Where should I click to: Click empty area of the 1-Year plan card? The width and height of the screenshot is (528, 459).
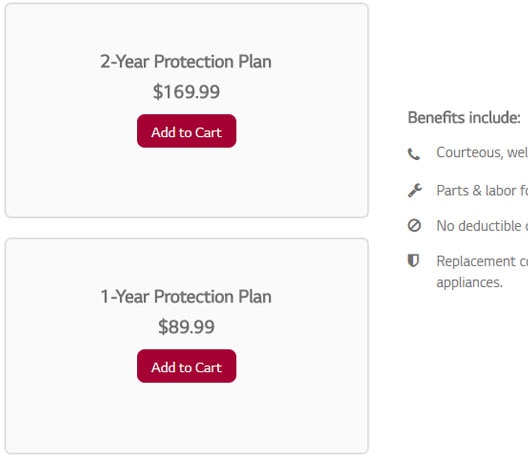tap(186, 419)
